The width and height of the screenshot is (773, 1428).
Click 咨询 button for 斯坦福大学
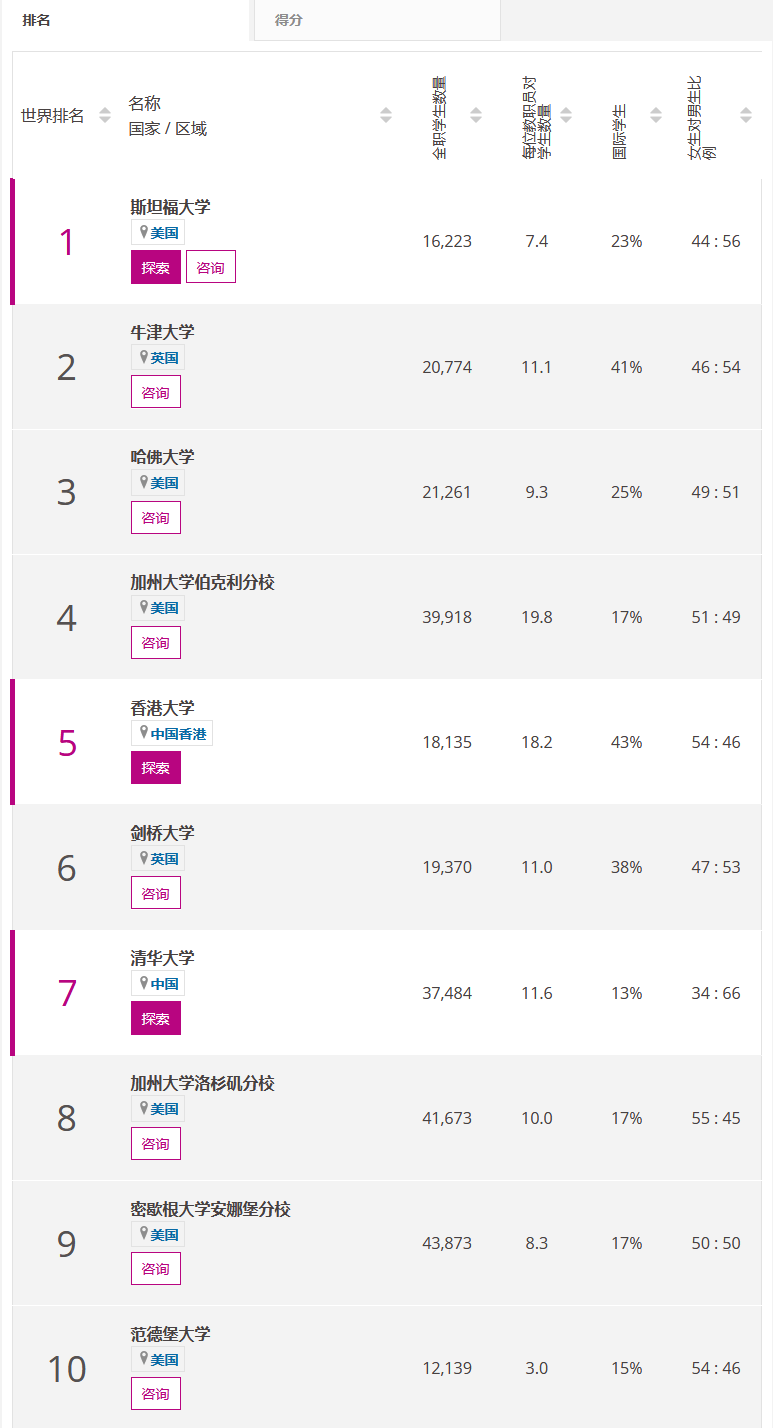tap(211, 267)
